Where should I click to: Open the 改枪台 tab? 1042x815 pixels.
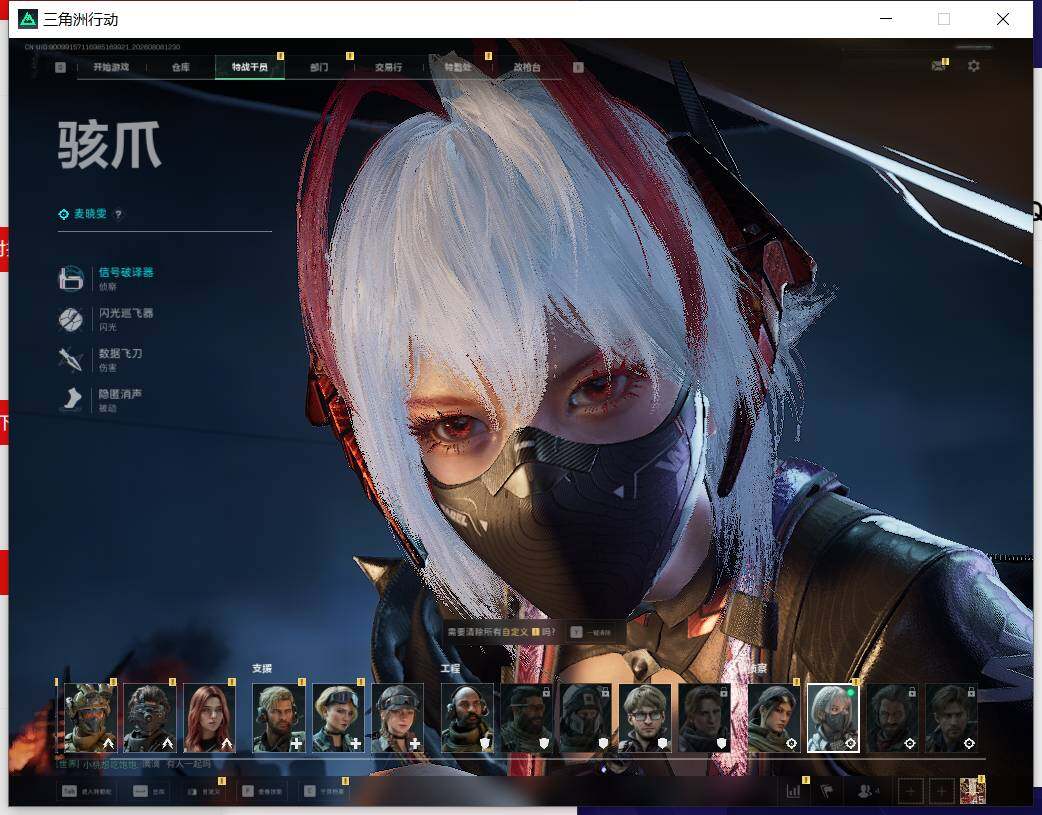[527, 67]
